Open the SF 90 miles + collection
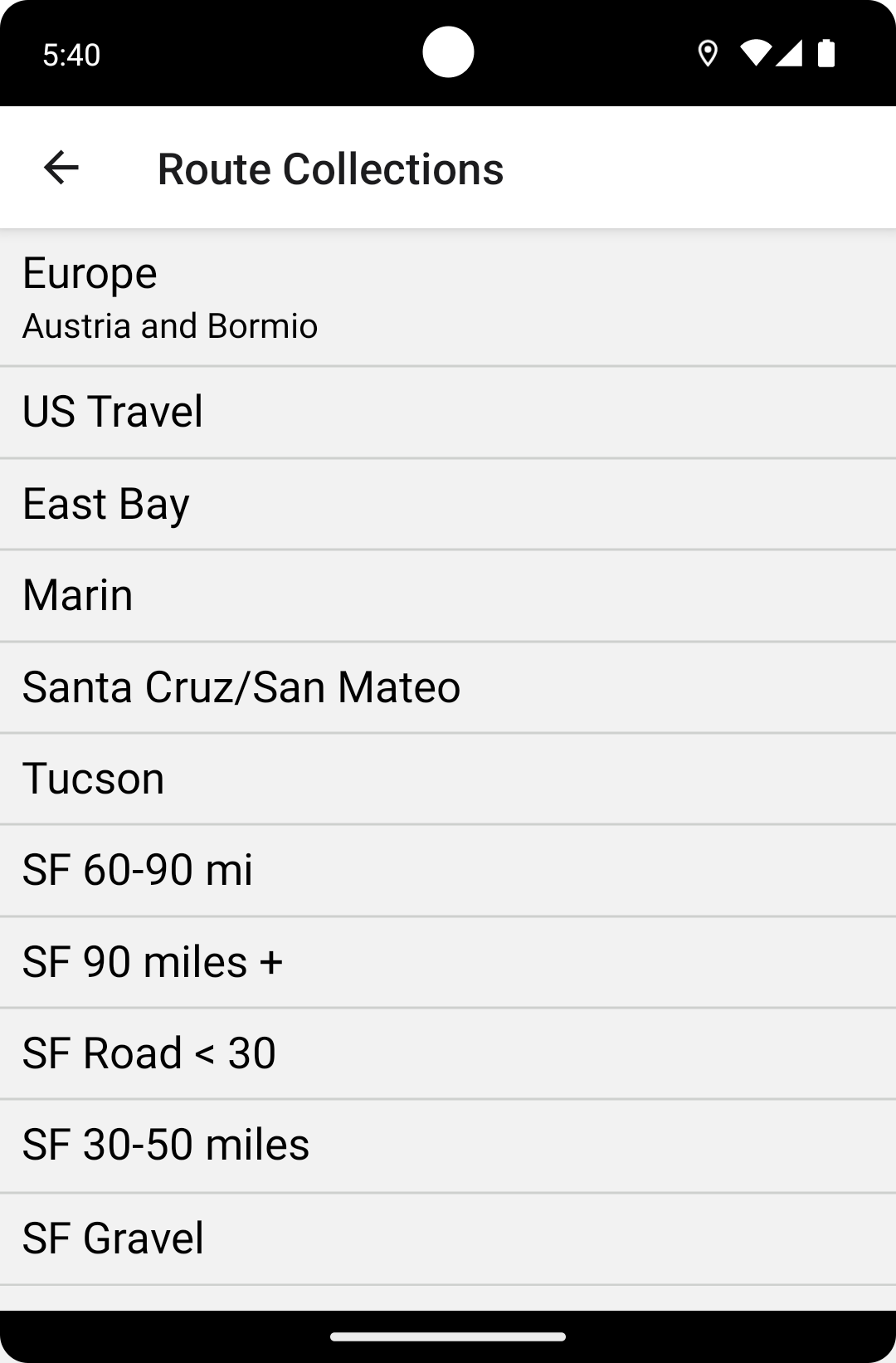The height and width of the screenshot is (1363, 896). coord(448,962)
